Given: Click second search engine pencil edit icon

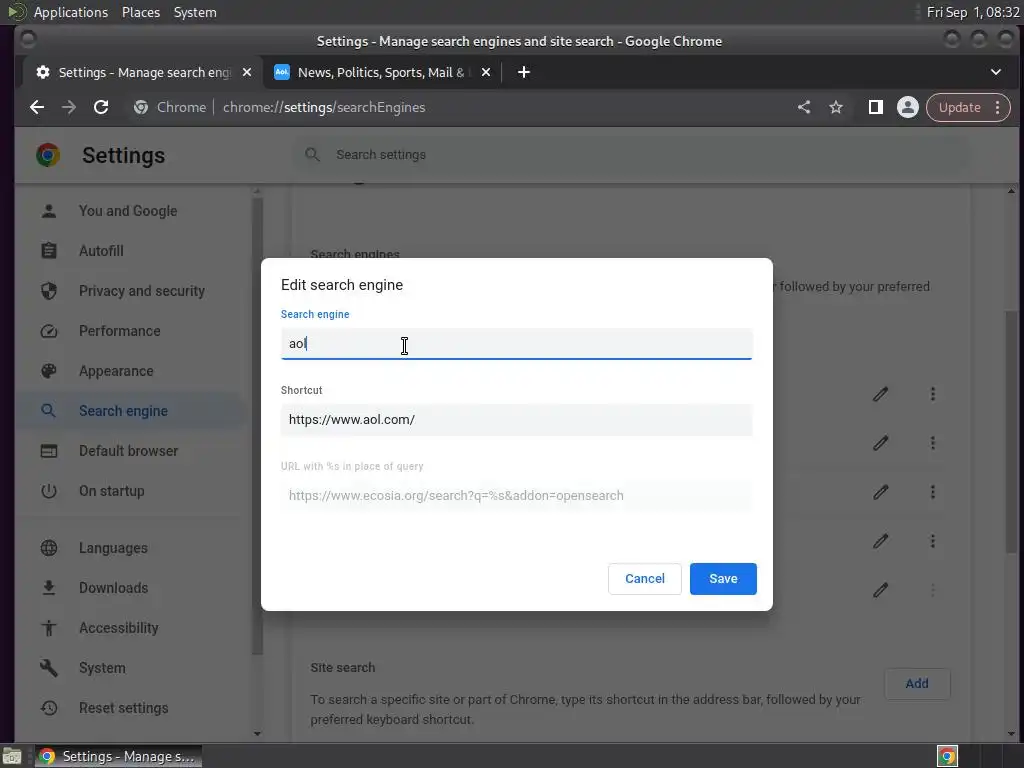Looking at the screenshot, I should click(880, 443).
